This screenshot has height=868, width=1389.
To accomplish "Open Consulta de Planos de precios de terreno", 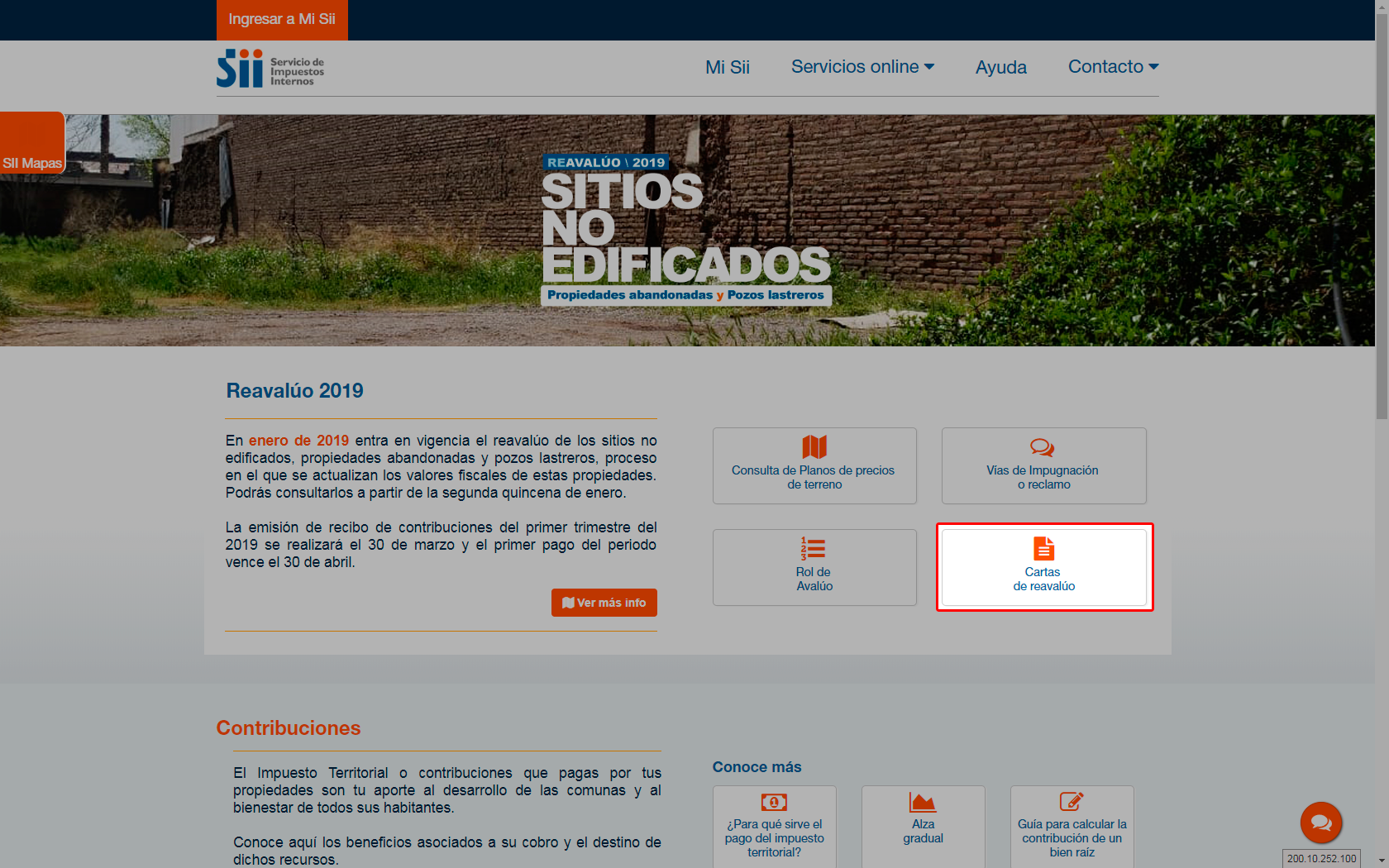I will (814, 465).
